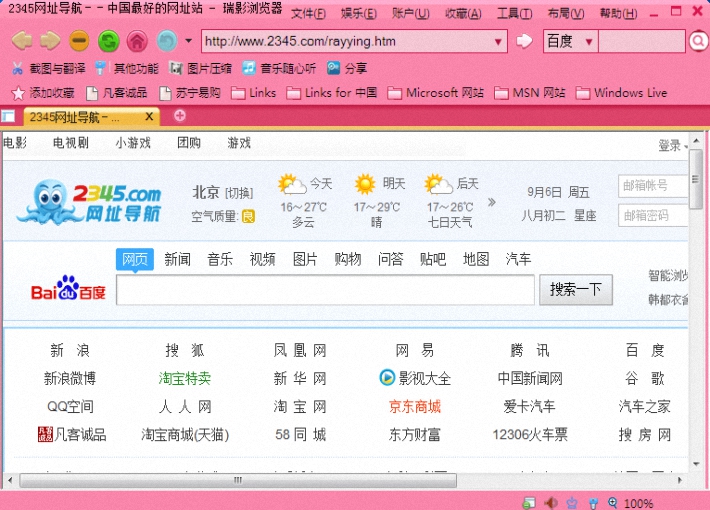This screenshot has width=710, height=510.
Task: Close the 2345网址导航 tab
Action: point(149,117)
